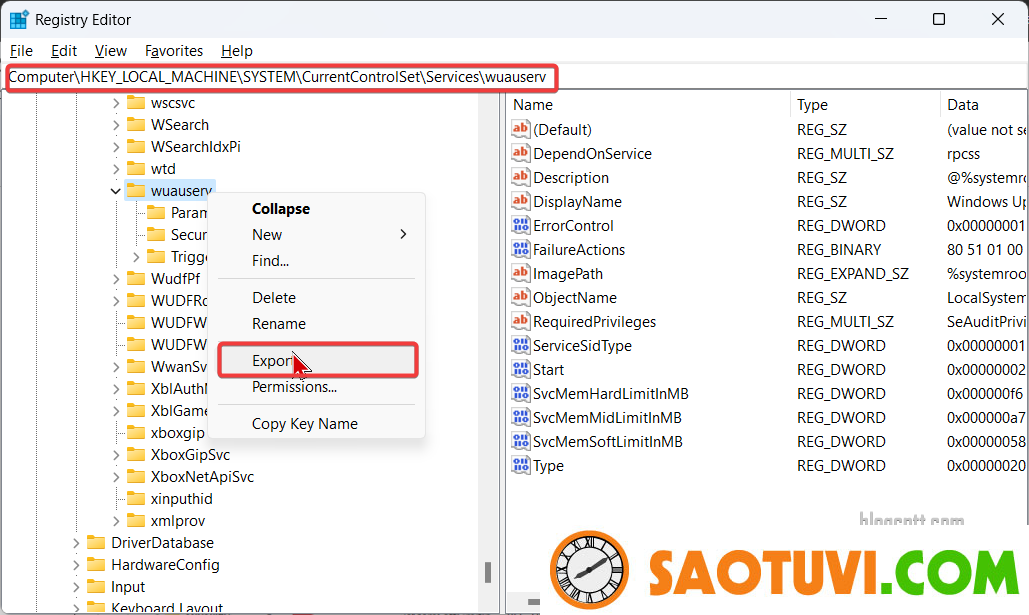Click the SvcMemHardLimitInMB value icon

520,393
